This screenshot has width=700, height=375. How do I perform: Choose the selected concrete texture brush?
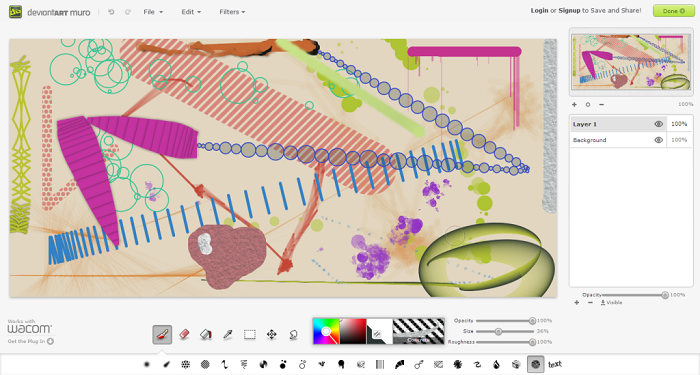pyautogui.click(x=536, y=364)
